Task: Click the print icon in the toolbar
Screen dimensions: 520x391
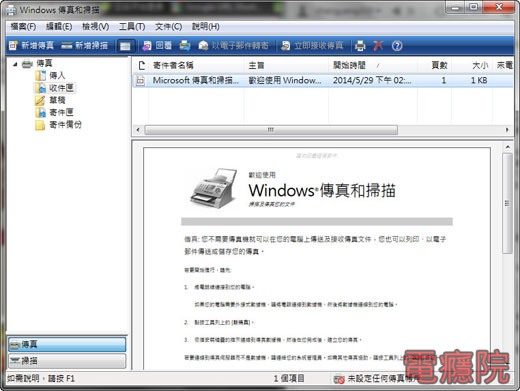Action: pyautogui.click(x=360, y=46)
